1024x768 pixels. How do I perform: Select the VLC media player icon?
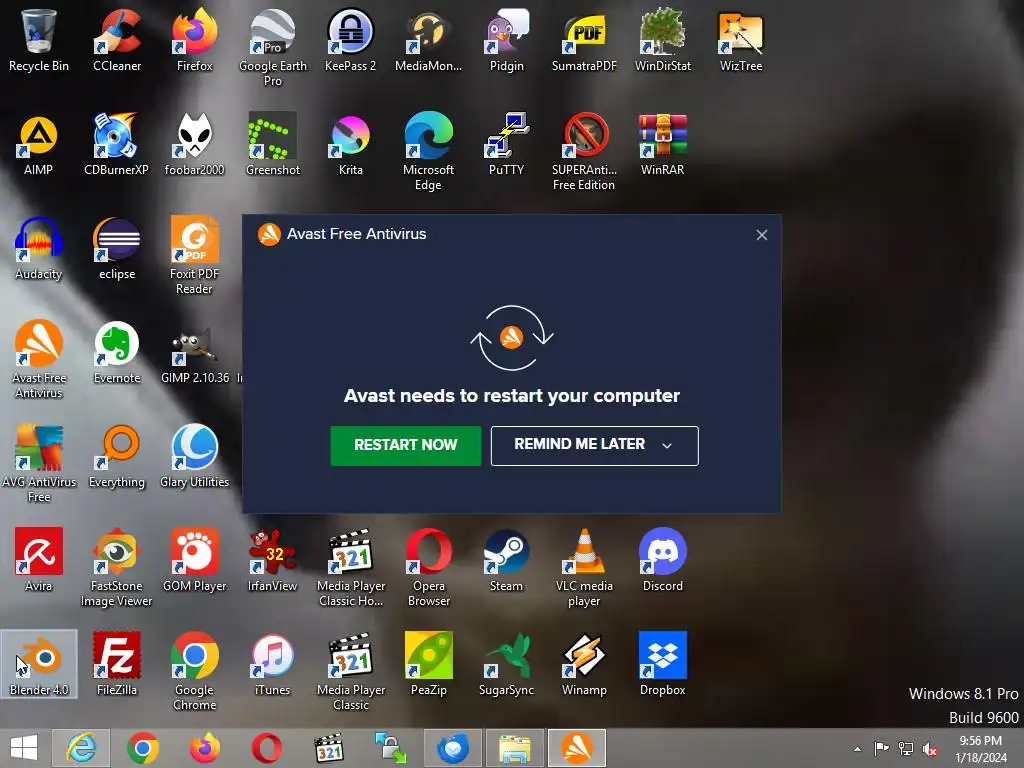[584, 568]
